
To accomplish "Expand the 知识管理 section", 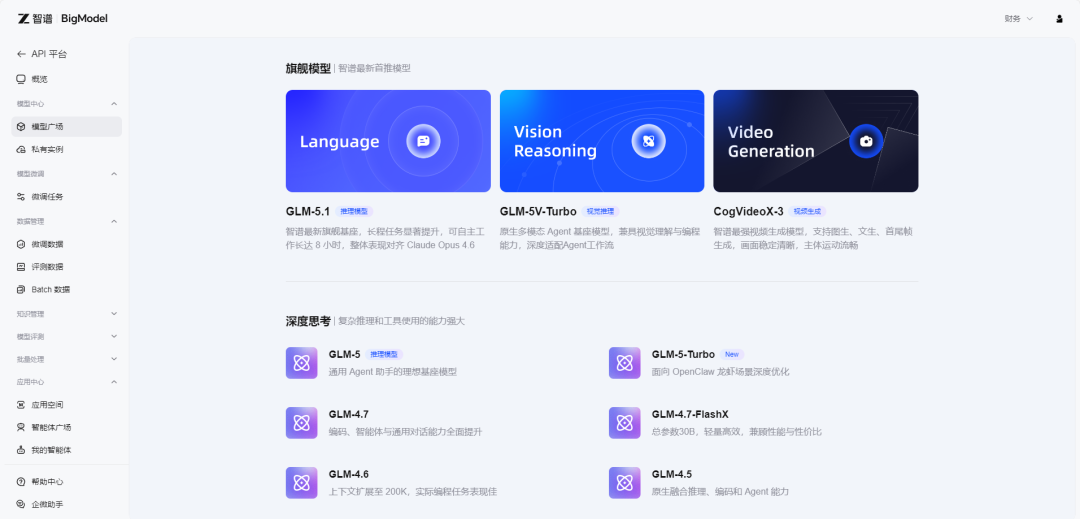I will 114,313.
